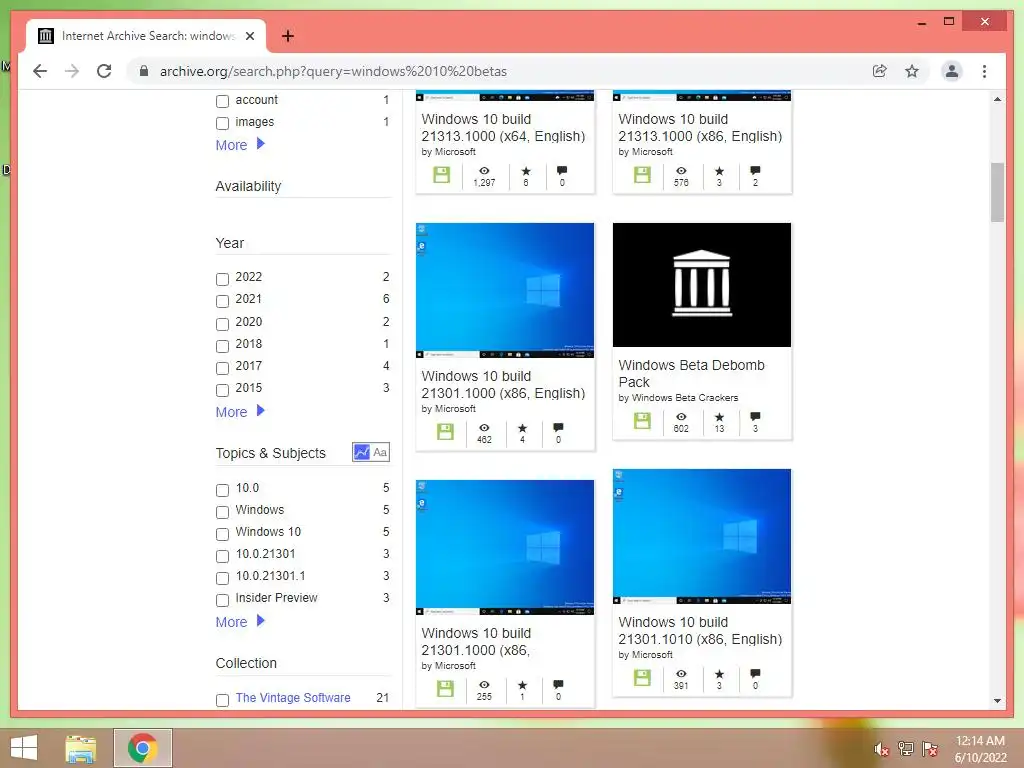This screenshot has height=768, width=1024.
Task: Open Windows 10 build 21301.1010 (x86, English)
Action: (x=700, y=630)
